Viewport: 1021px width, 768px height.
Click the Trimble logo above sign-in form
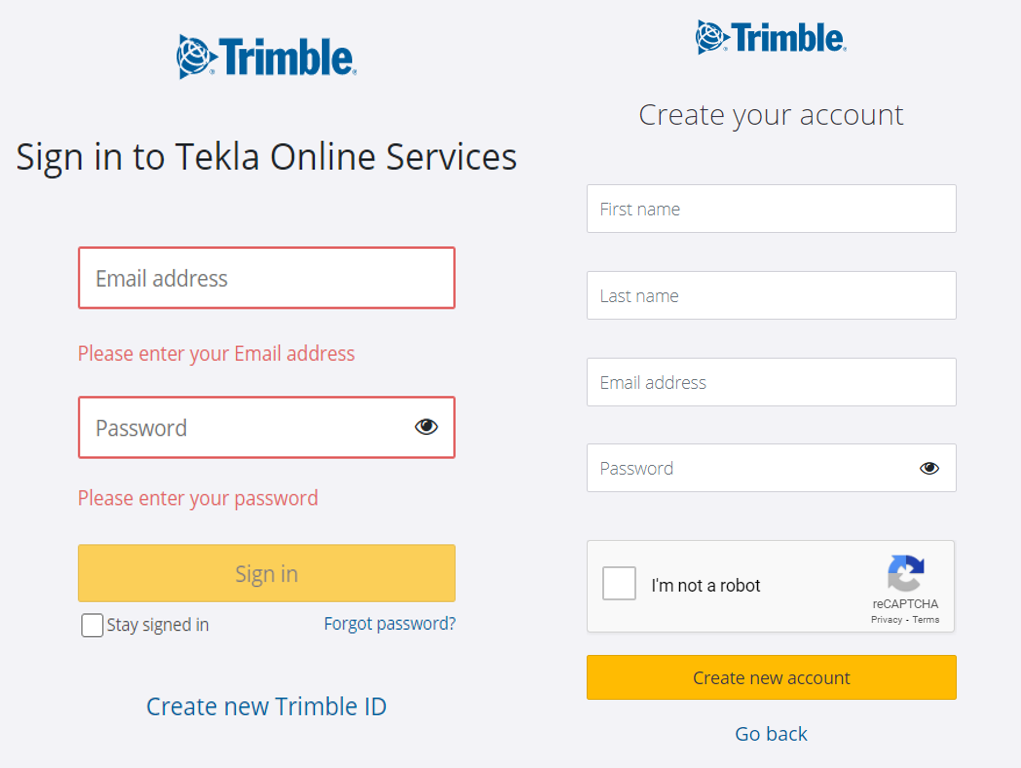pos(267,57)
